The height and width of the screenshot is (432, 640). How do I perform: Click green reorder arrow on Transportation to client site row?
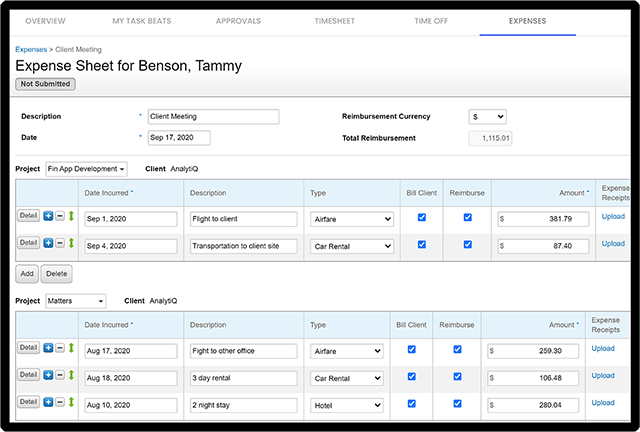71,243
